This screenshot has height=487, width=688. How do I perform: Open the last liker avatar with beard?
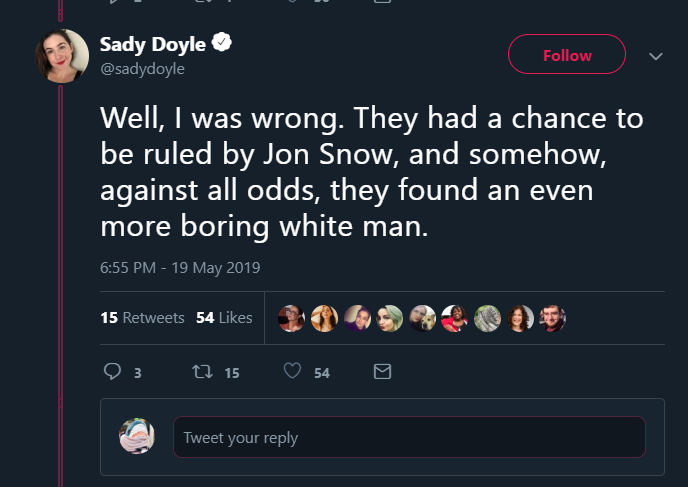click(552, 319)
